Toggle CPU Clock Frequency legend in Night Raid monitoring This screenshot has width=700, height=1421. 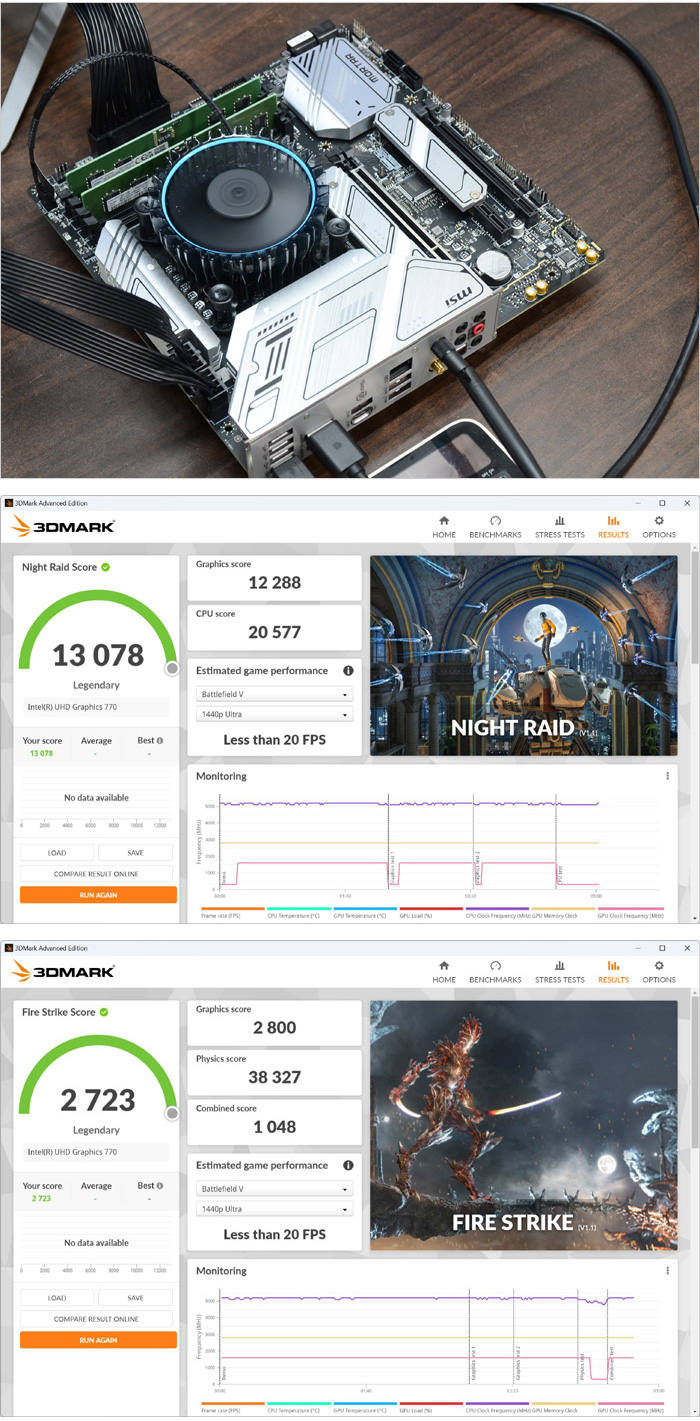(x=498, y=913)
